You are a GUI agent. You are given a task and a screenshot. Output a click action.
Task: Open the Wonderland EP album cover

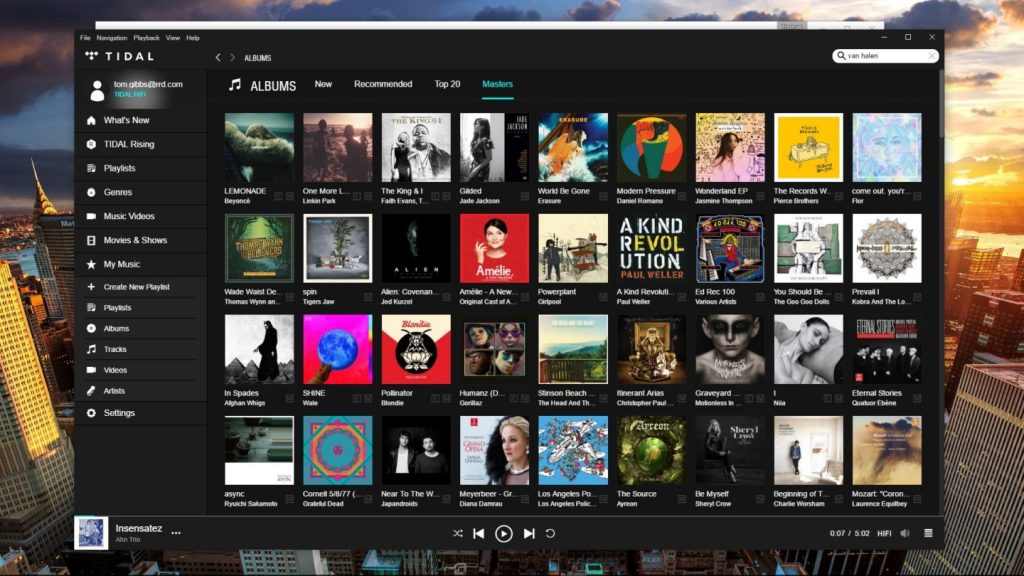click(x=729, y=148)
